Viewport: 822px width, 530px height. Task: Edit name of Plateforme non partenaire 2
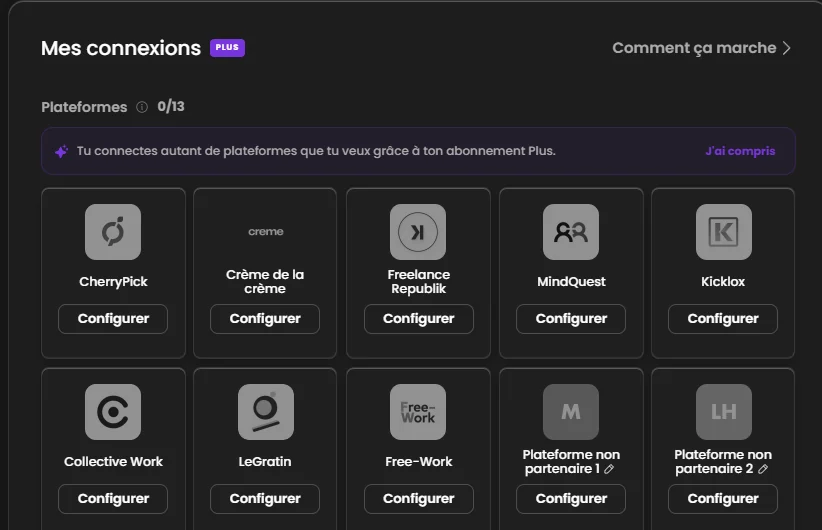[763, 469]
